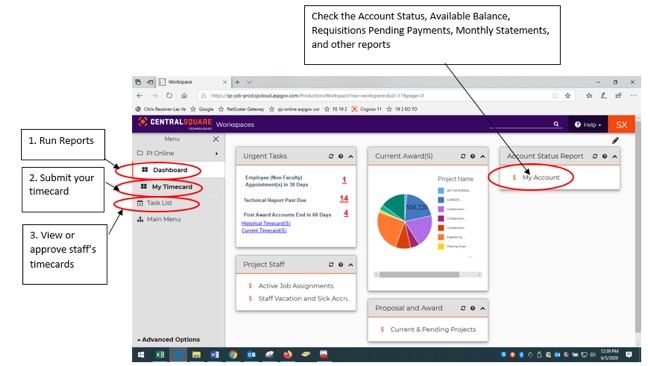Refresh the Account Status Report widget
Screen dimensions: 648x366
[x=595, y=156]
